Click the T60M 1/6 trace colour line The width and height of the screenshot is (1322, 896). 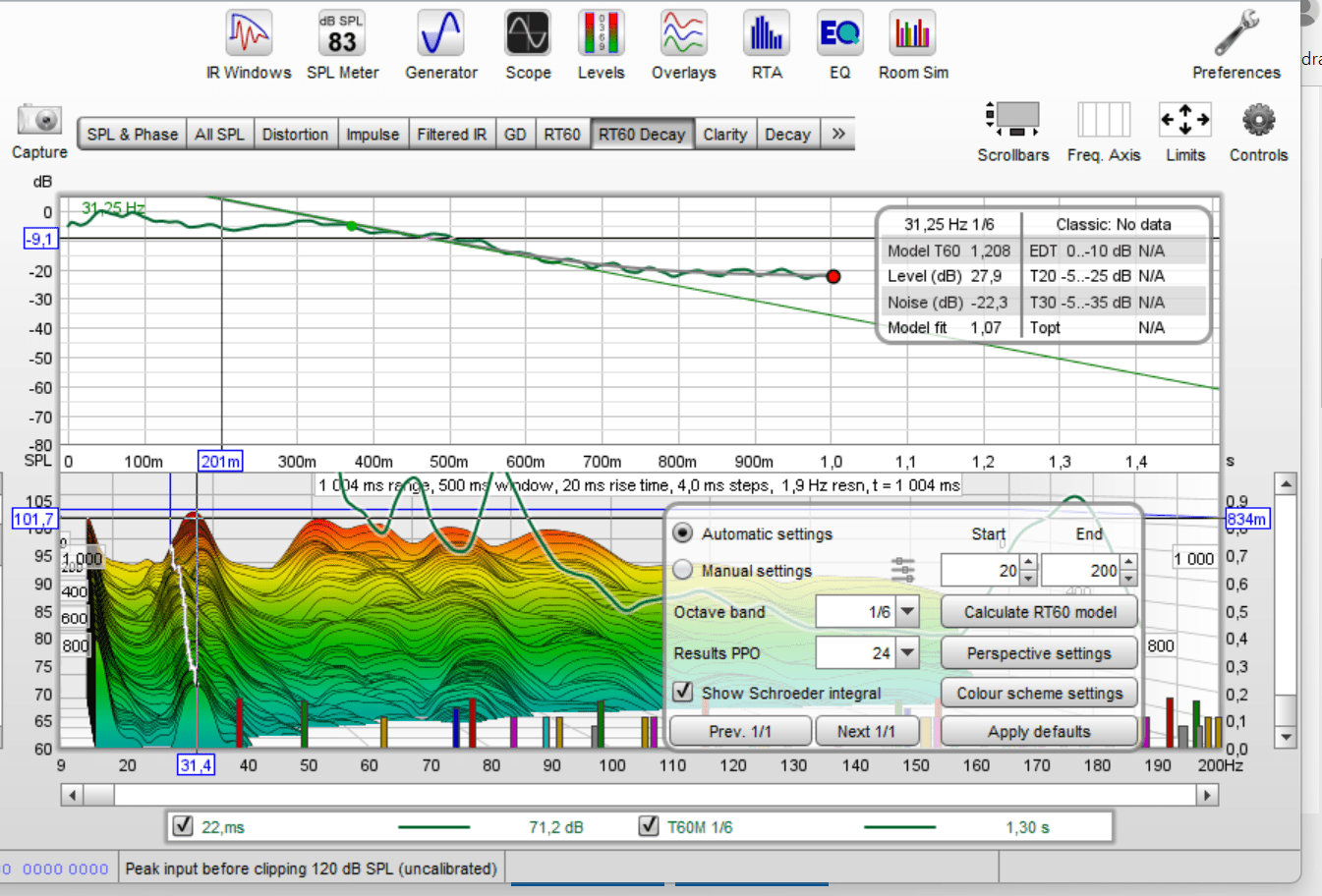click(899, 827)
